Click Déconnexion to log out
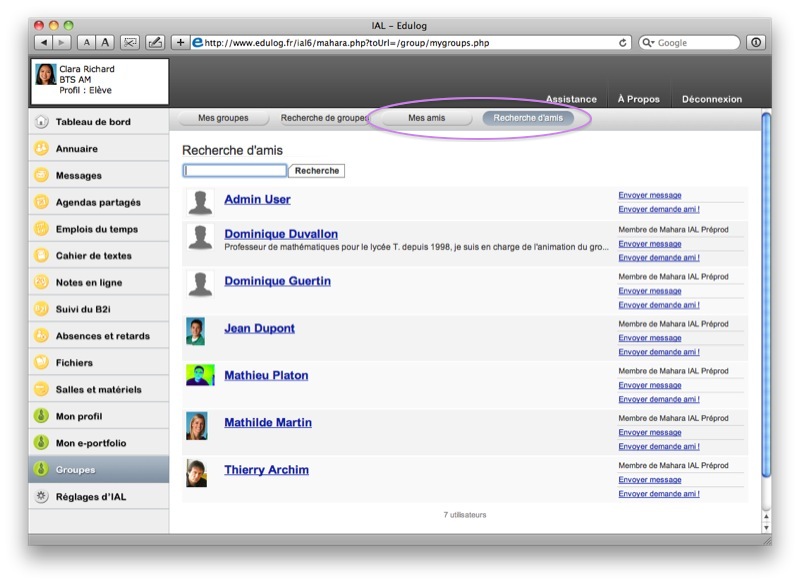 [x=712, y=99]
